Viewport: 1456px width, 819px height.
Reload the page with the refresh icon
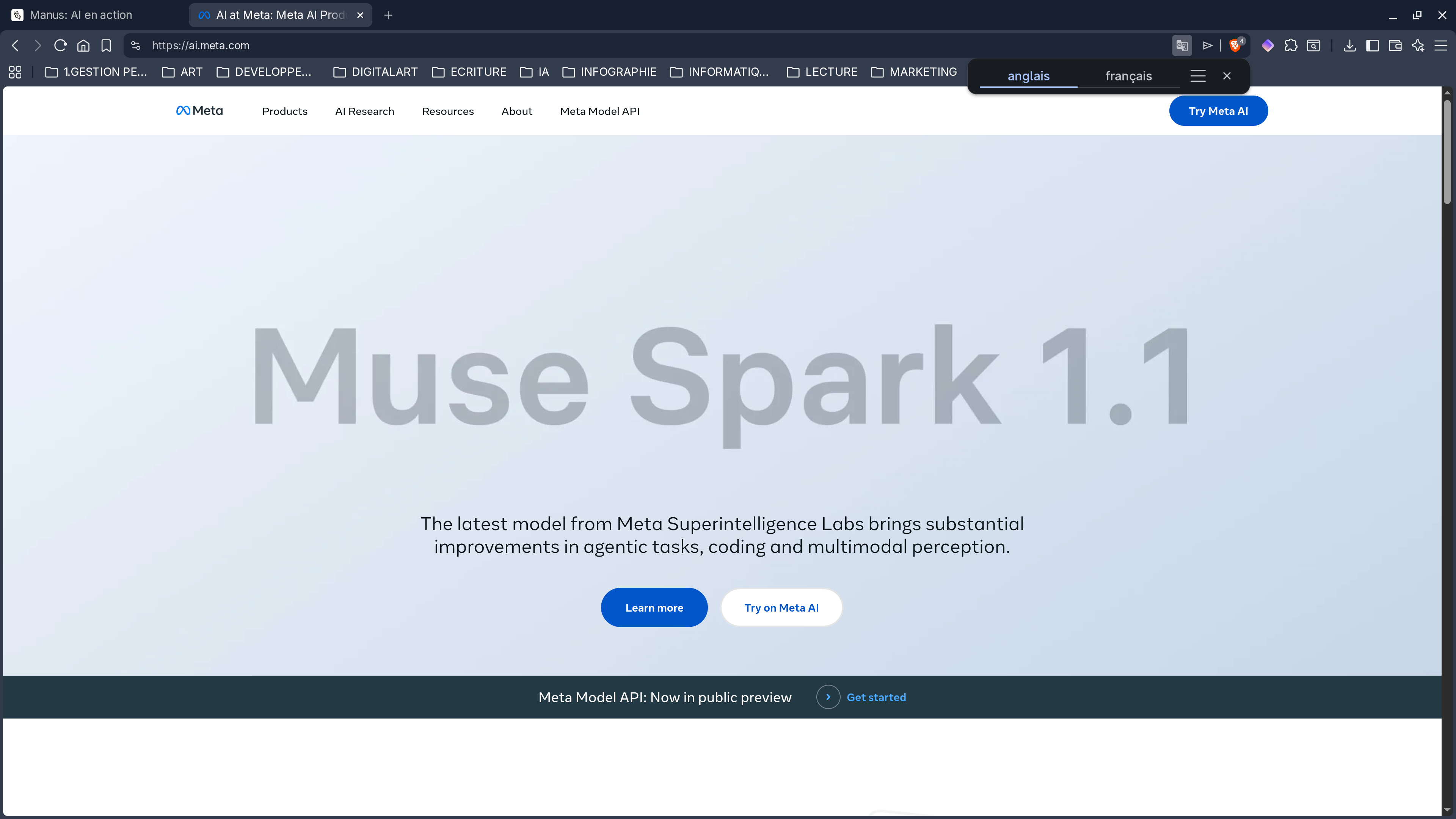61,45
